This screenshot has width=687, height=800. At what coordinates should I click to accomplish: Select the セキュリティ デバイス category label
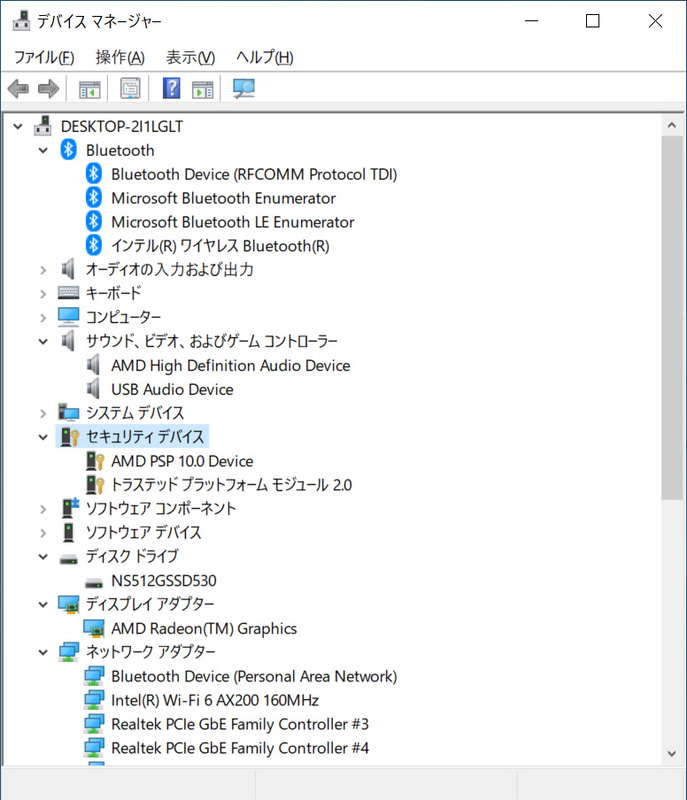point(145,437)
